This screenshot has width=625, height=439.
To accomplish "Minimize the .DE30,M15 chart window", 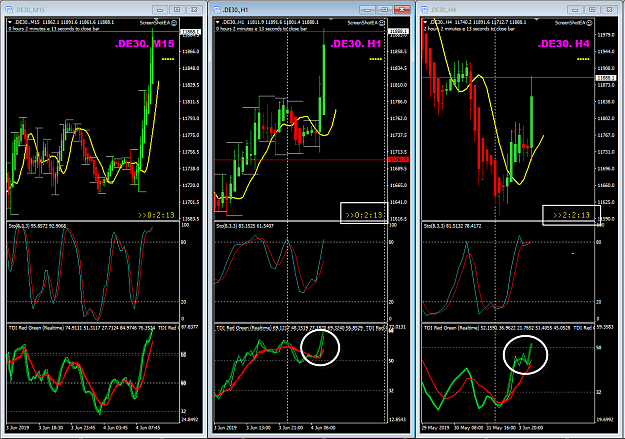I will [160, 10].
